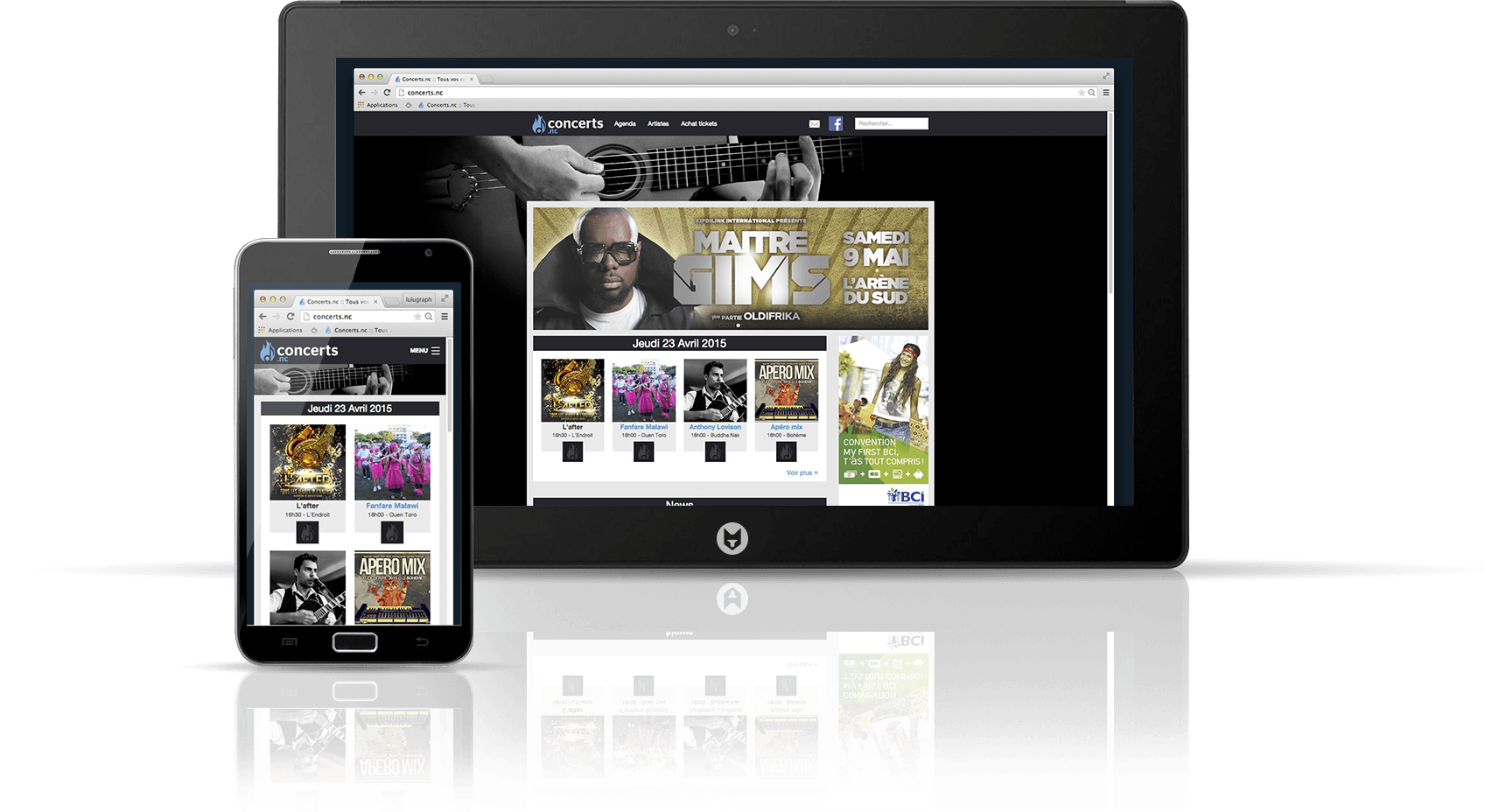
Task: Close the Concerts.nc tab in the phone browser
Action: (375, 301)
